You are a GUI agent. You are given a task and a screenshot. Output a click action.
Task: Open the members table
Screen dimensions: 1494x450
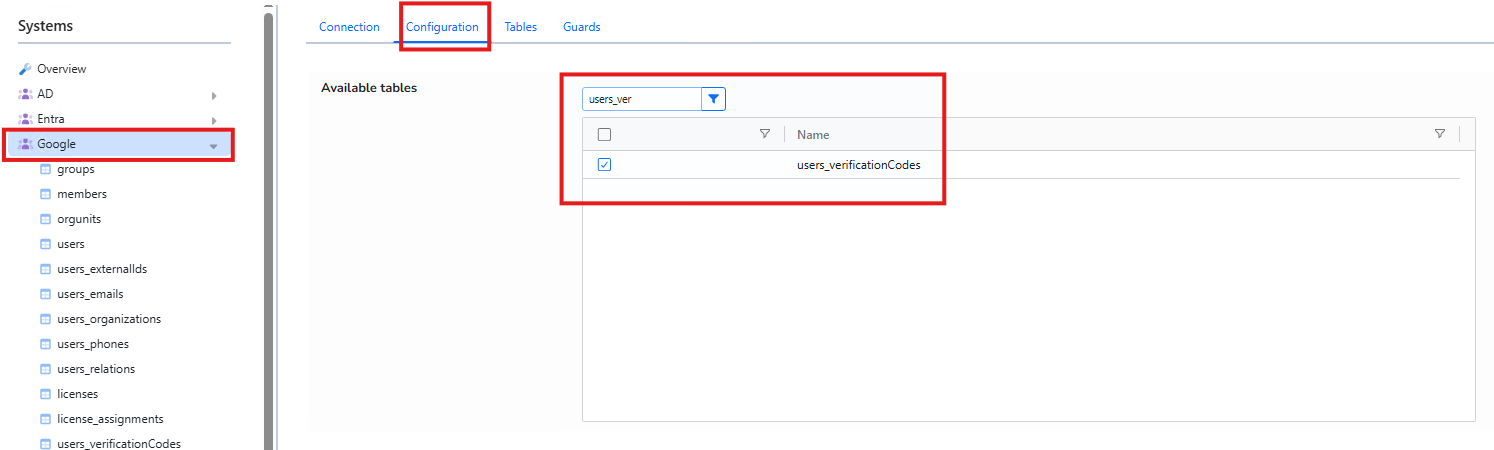click(x=82, y=194)
